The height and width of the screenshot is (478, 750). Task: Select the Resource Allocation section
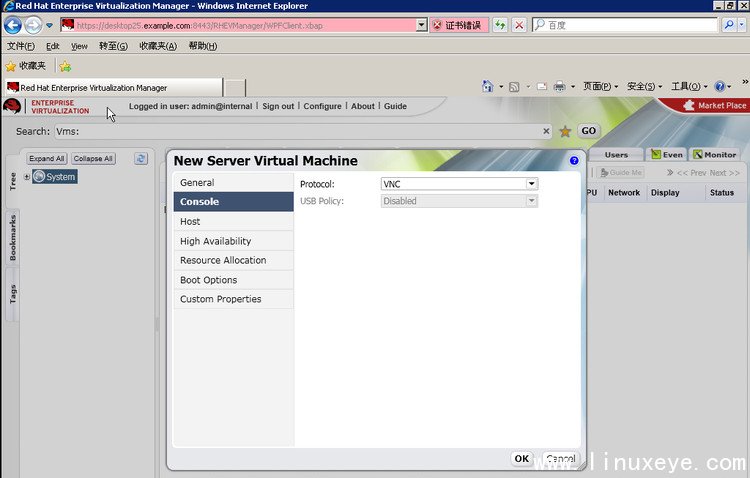[x=233, y=260]
